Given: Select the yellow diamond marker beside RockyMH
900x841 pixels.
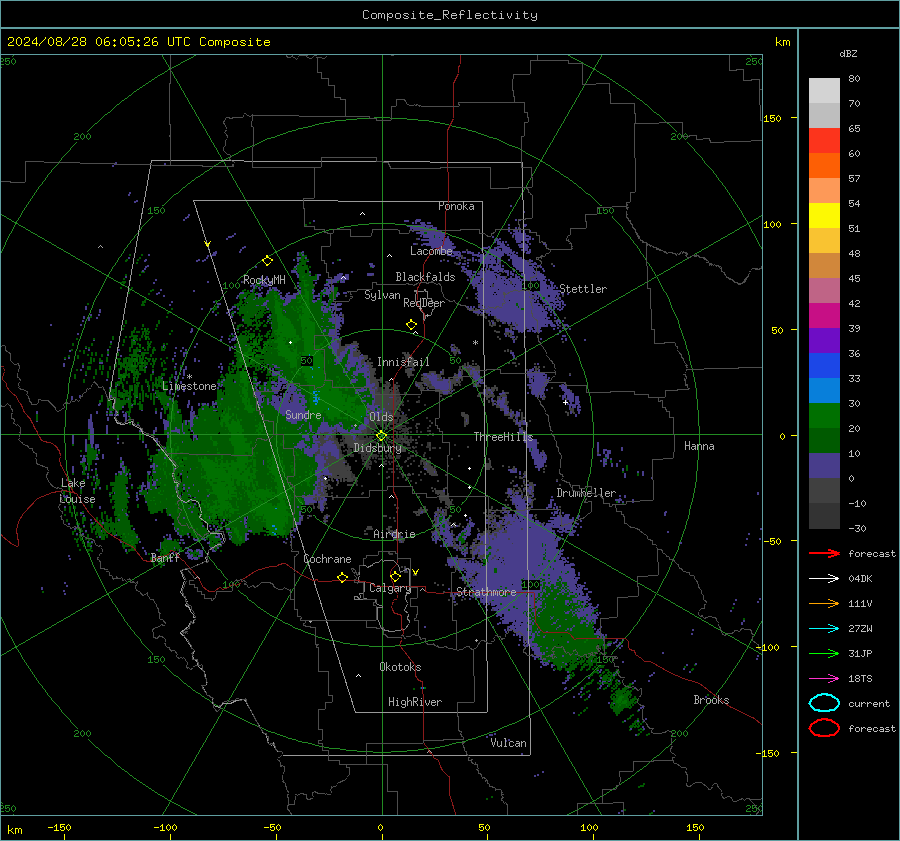Looking at the screenshot, I should click(x=267, y=261).
